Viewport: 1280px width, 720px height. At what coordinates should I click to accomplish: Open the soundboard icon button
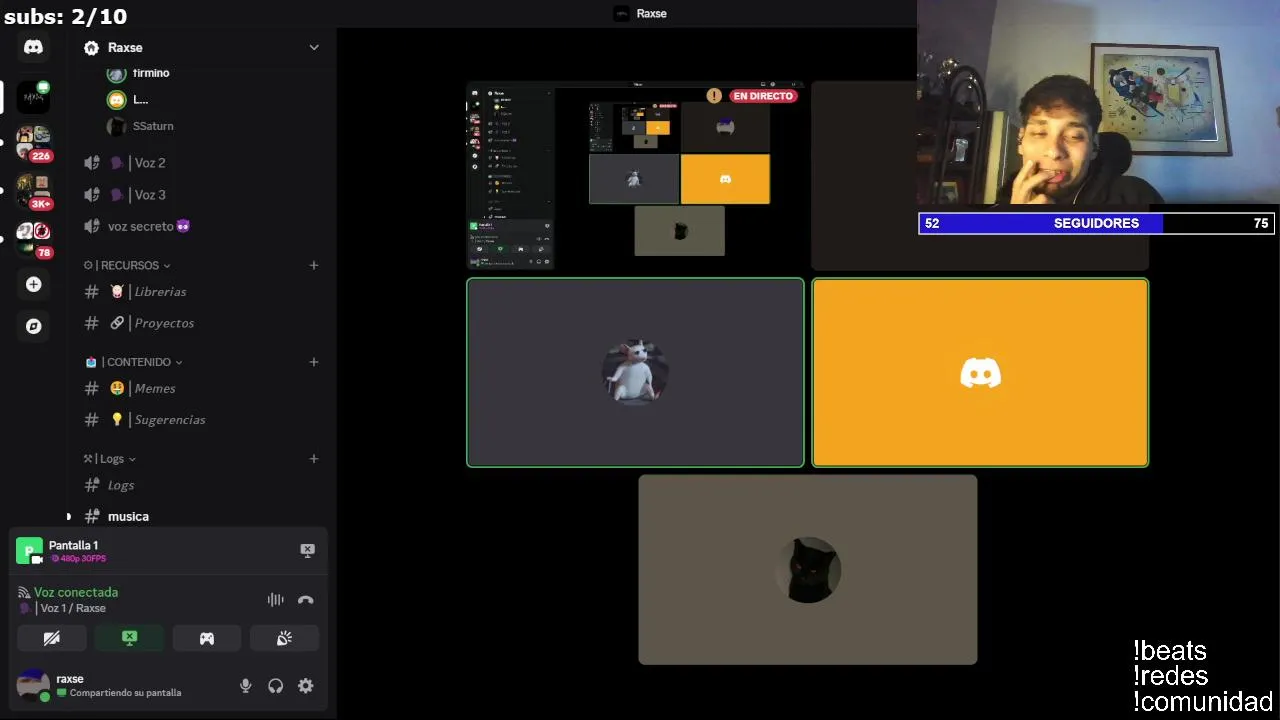(x=284, y=638)
